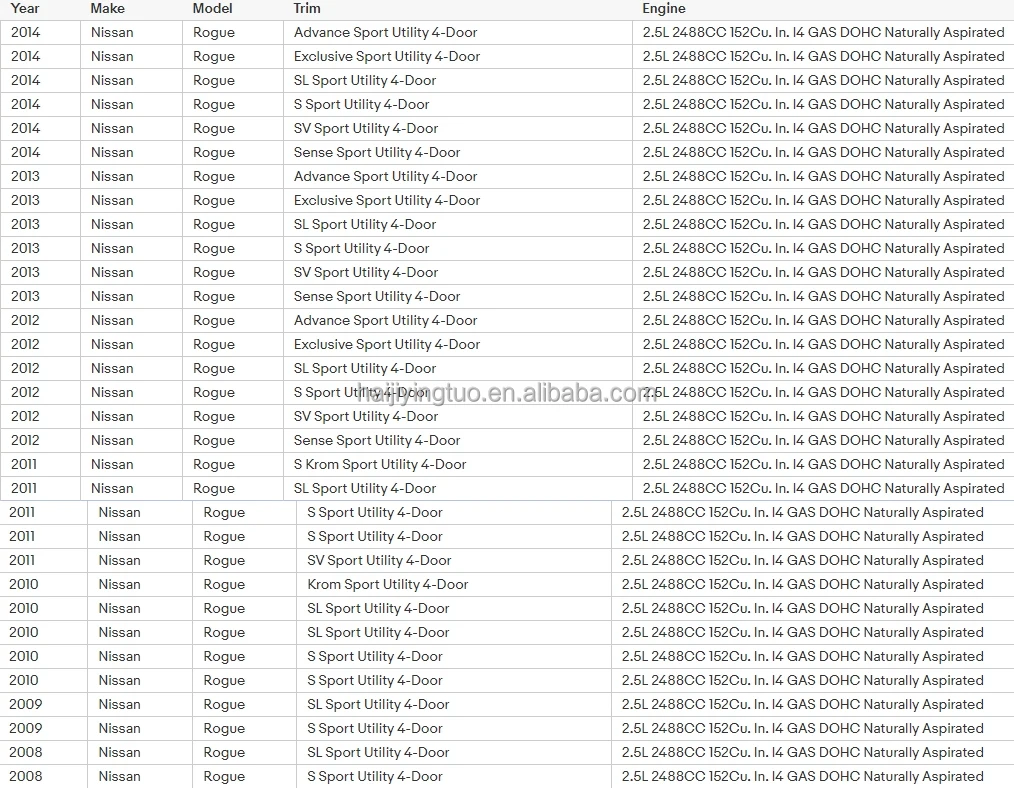Click engine cell in 2014 Sense row
The width and height of the screenshot is (1014, 788).
823,152
